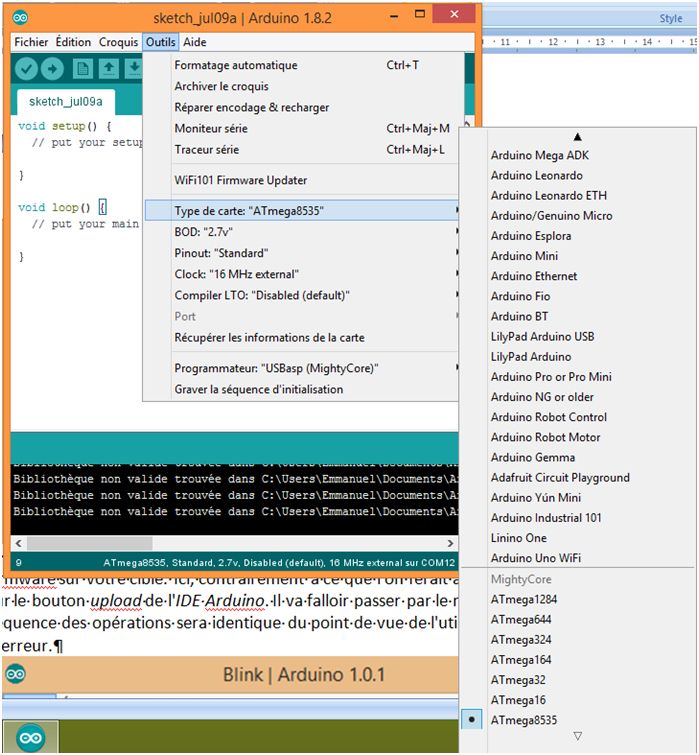Select Arduino Esplora board
Screen dimensions: 699x755
[578, 236]
